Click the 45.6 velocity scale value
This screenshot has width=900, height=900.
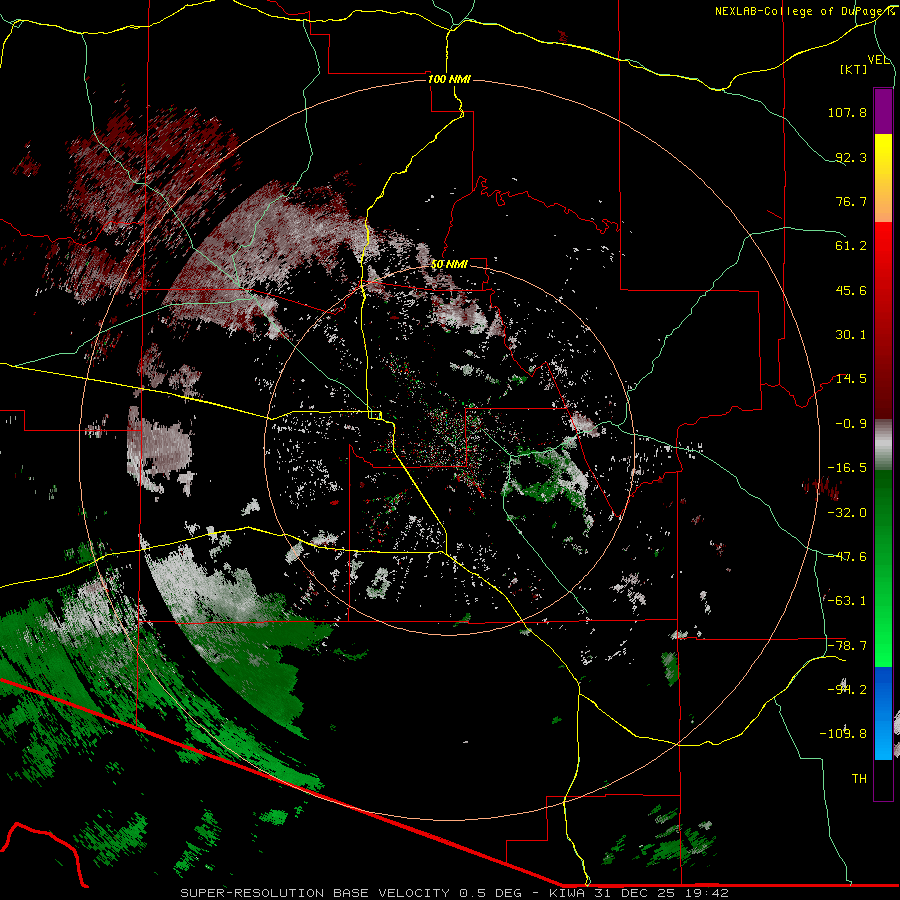pos(851,290)
